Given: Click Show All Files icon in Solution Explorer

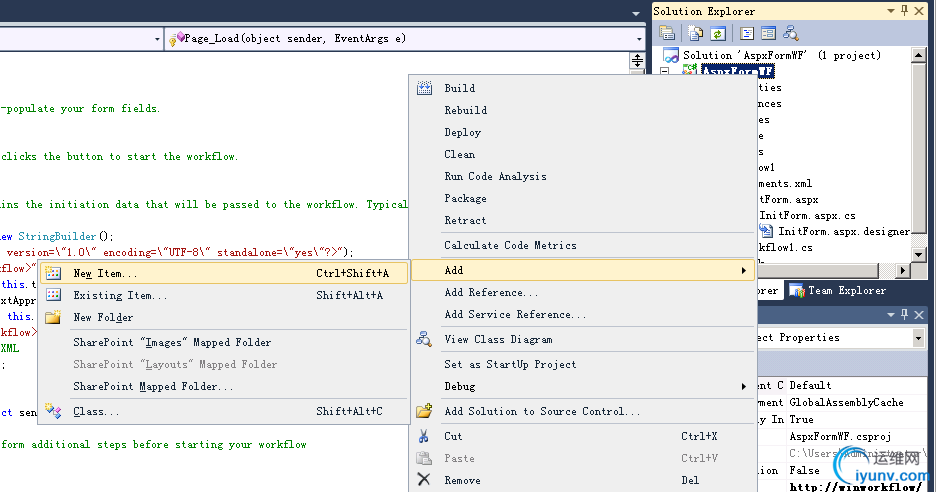Looking at the screenshot, I should click(697, 33).
